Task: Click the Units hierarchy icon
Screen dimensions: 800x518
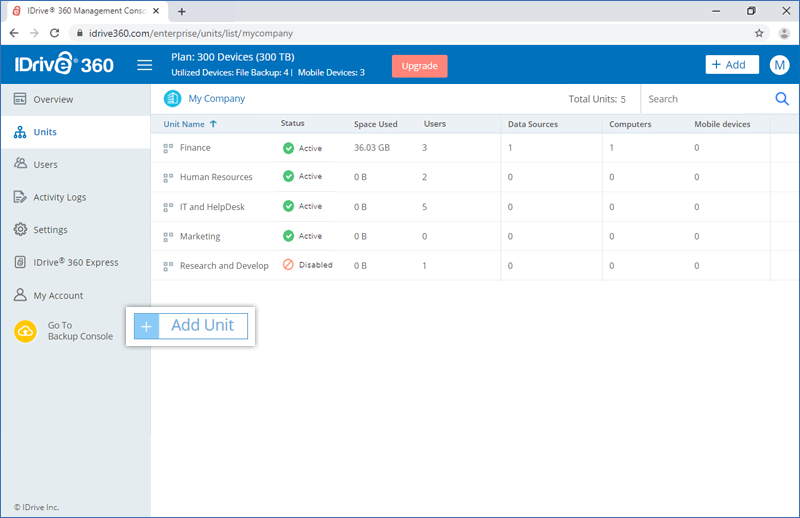Action: pos(20,132)
